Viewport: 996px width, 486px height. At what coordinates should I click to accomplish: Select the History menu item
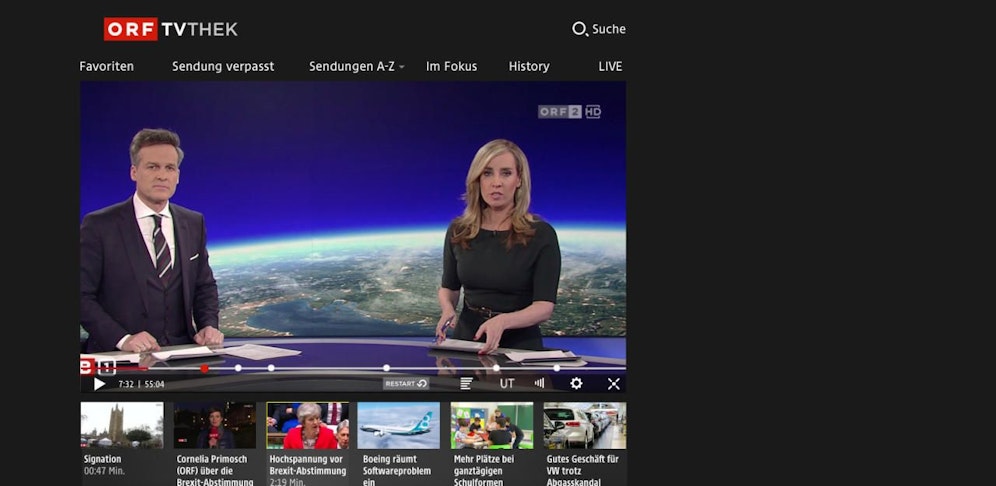[529, 67]
